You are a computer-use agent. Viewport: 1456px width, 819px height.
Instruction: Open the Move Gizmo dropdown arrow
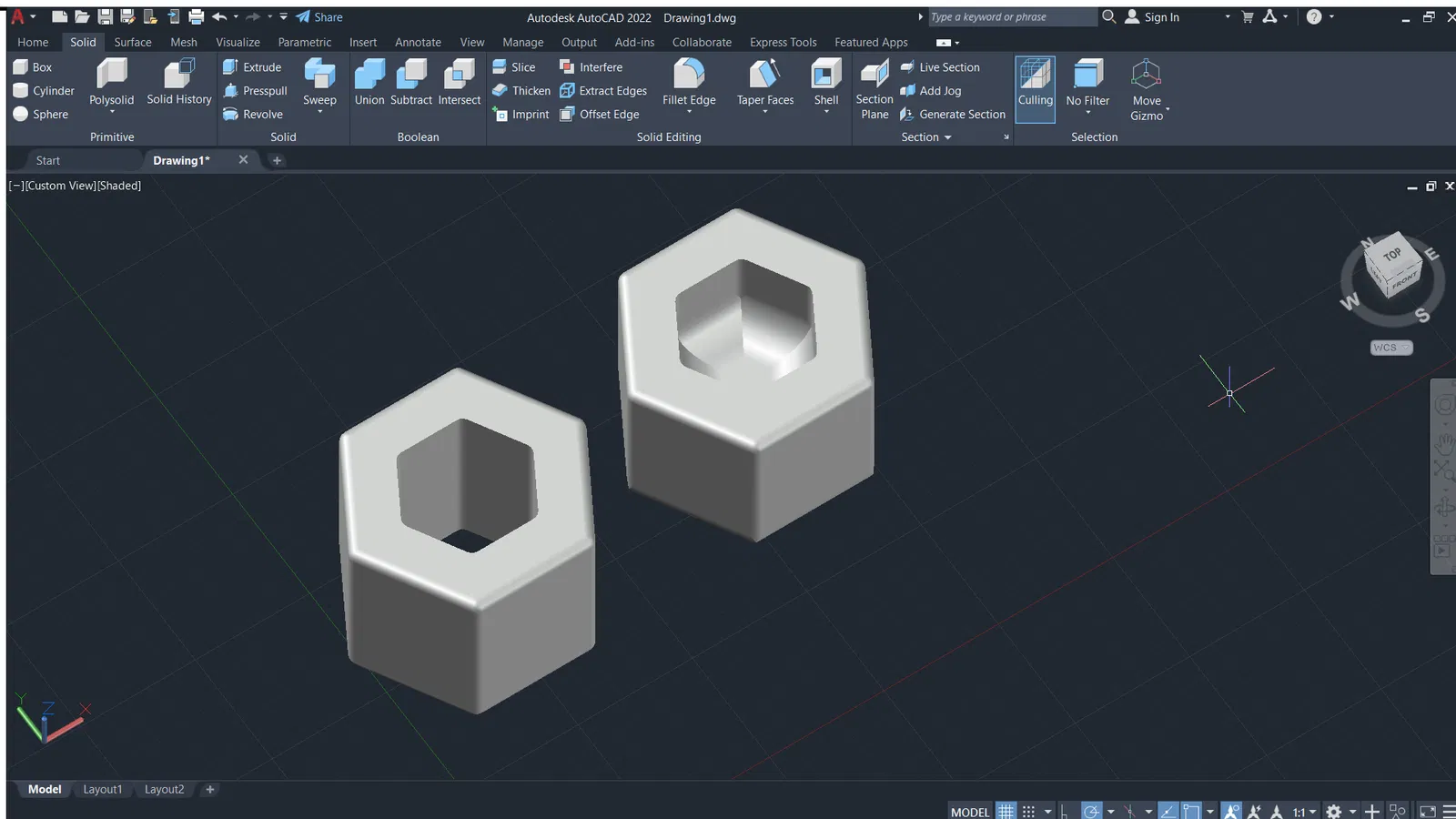tap(1168, 109)
